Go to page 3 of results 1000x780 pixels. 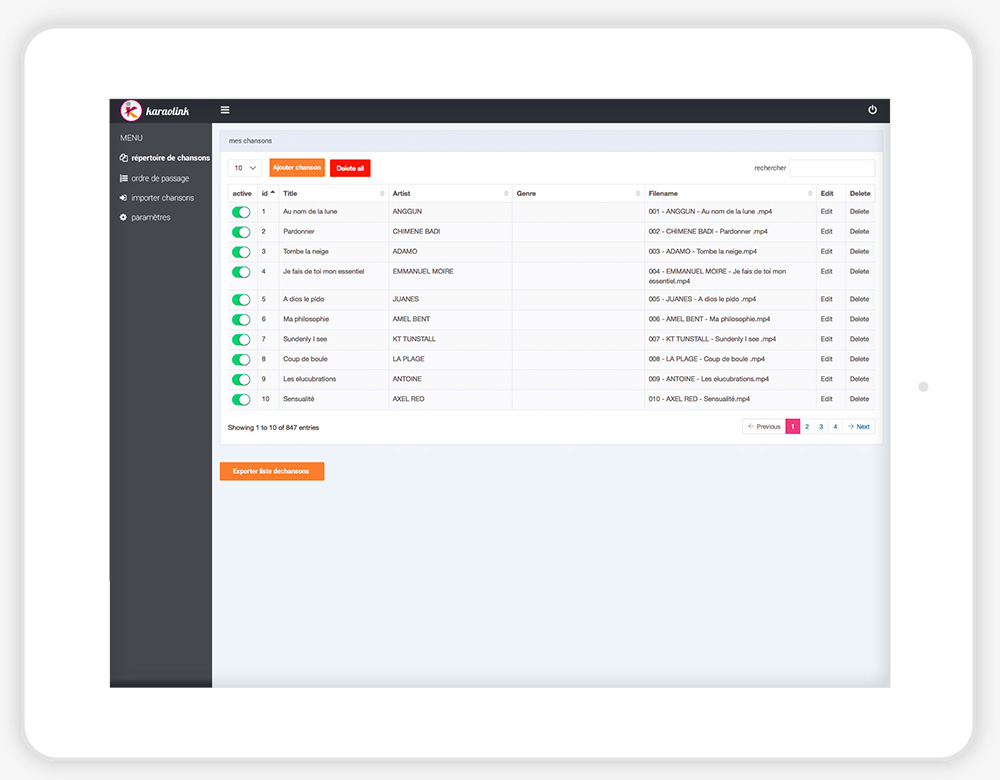(x=821, y=427)
